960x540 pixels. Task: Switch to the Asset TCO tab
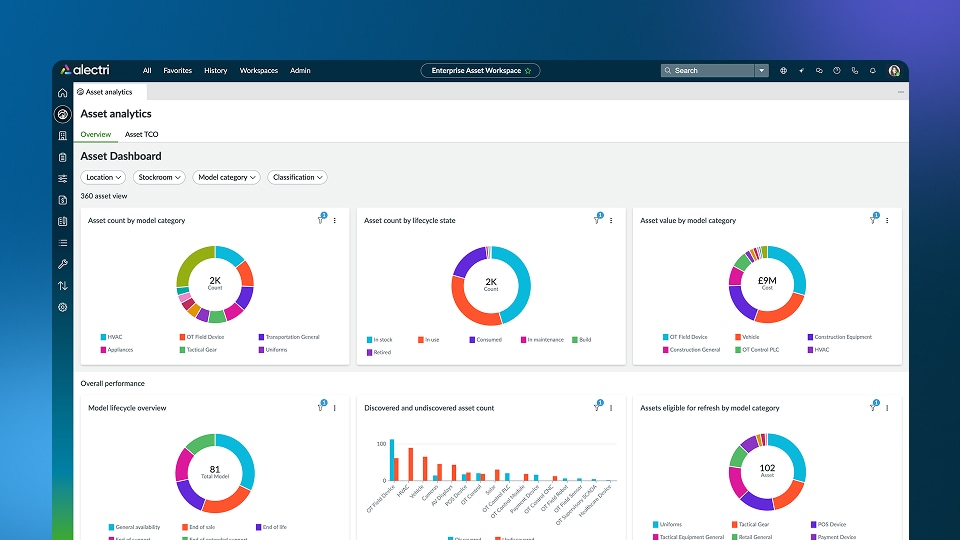[141, 135]
